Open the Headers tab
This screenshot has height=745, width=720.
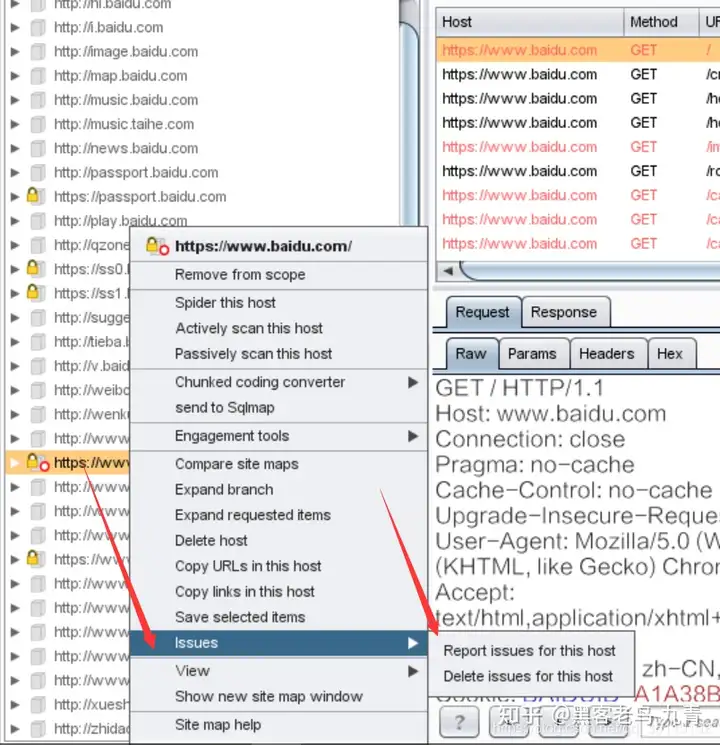[607, 354]
